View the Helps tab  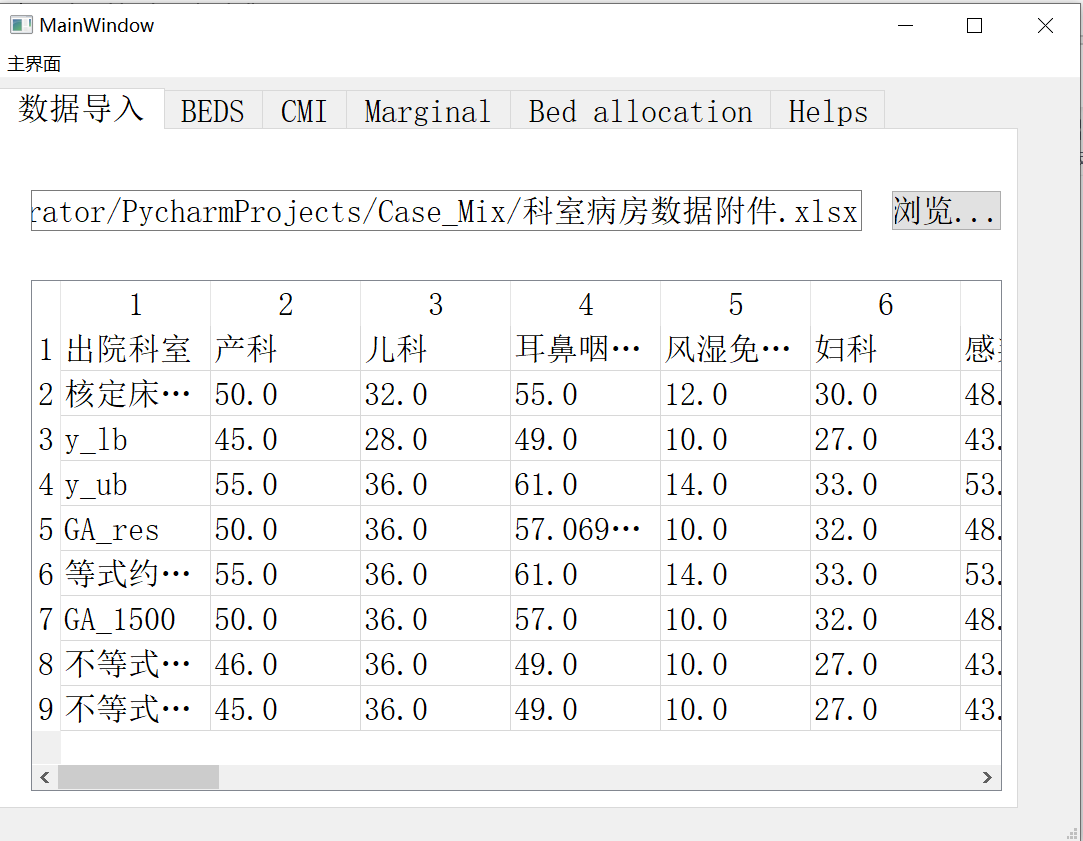click(x=827, y=111)
